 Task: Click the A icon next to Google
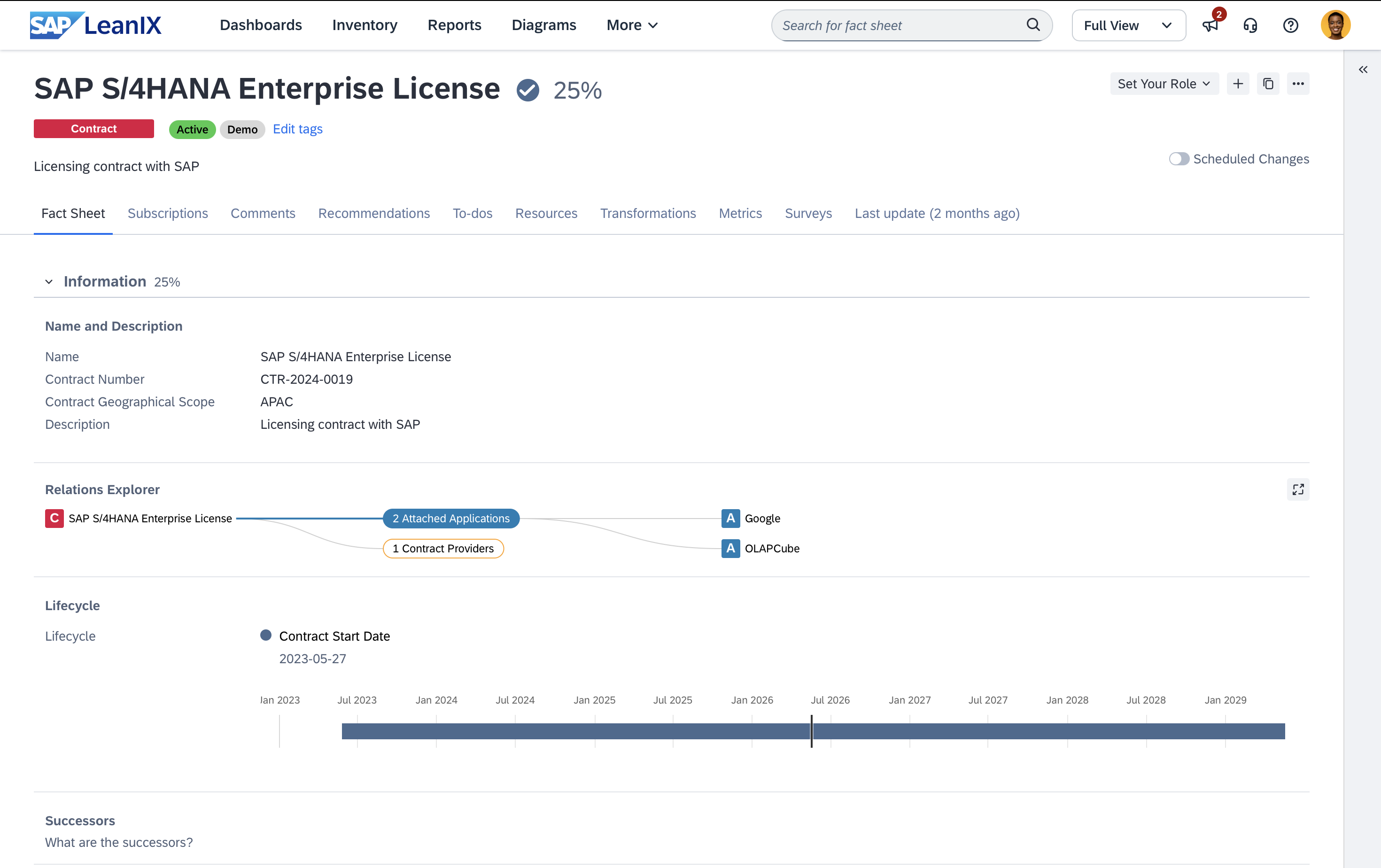[x=730, y=518]
